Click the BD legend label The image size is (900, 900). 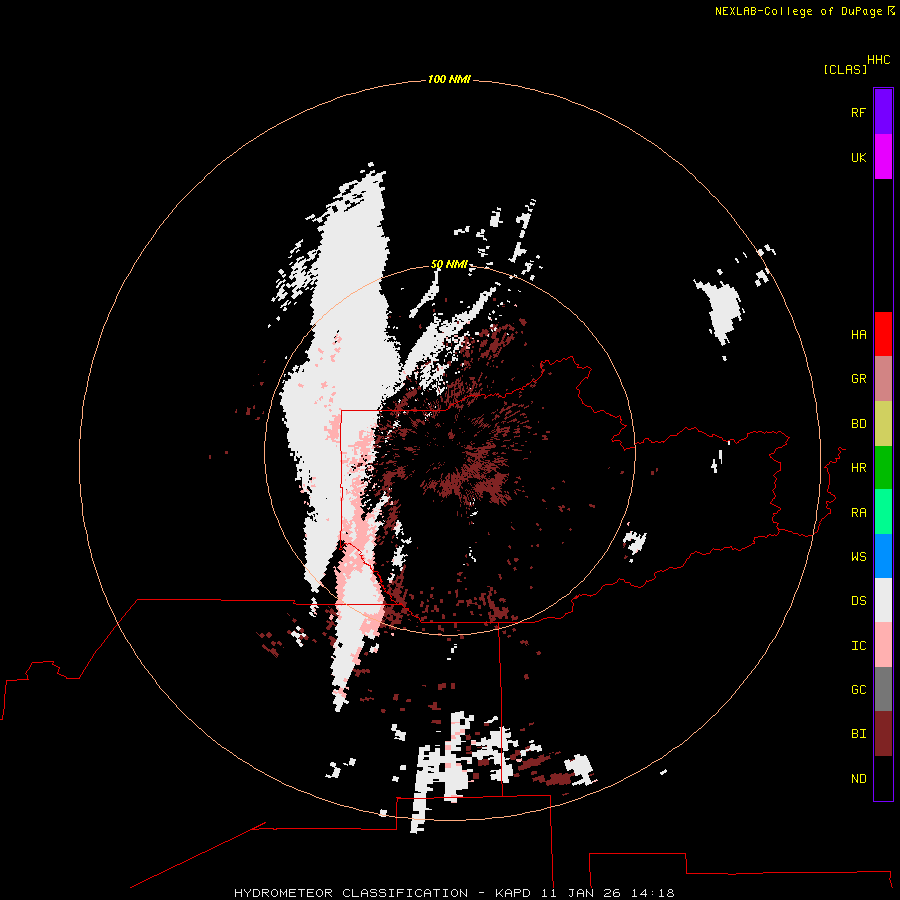tap(858, 424)
